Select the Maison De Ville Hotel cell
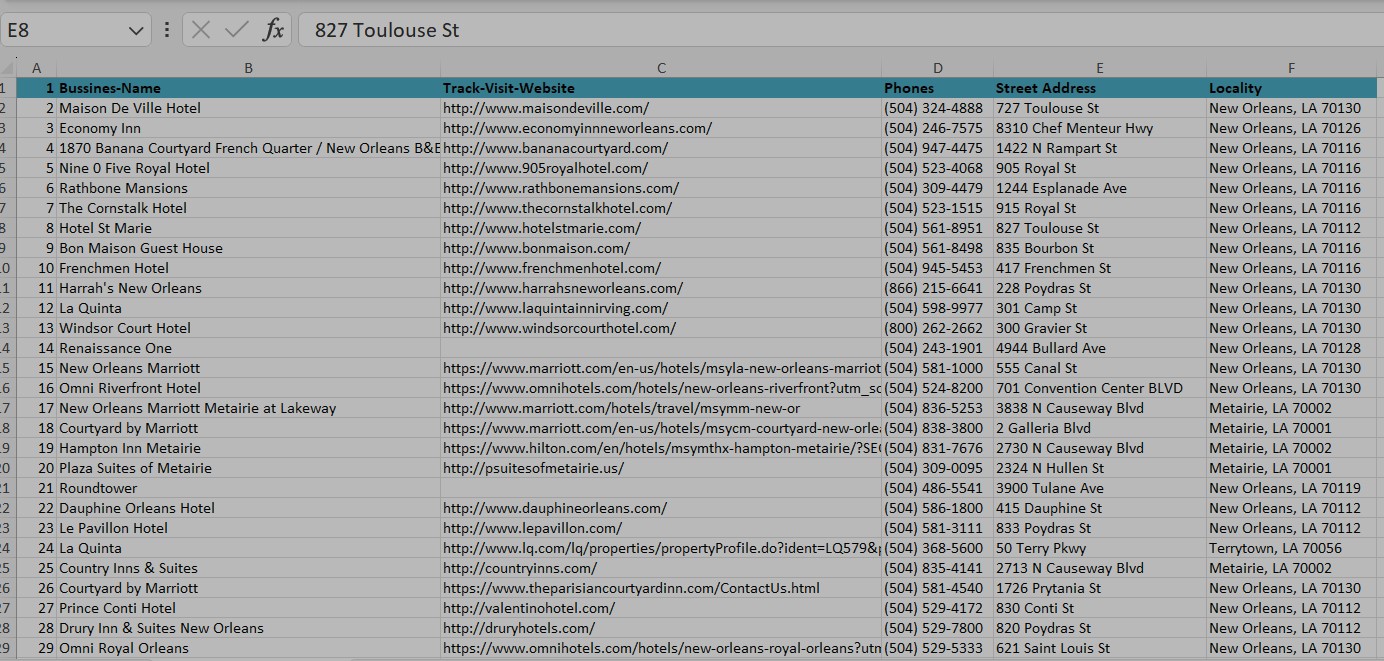Screen dimensions: 1384x661 pyautogui.click(x=249, y=108)
